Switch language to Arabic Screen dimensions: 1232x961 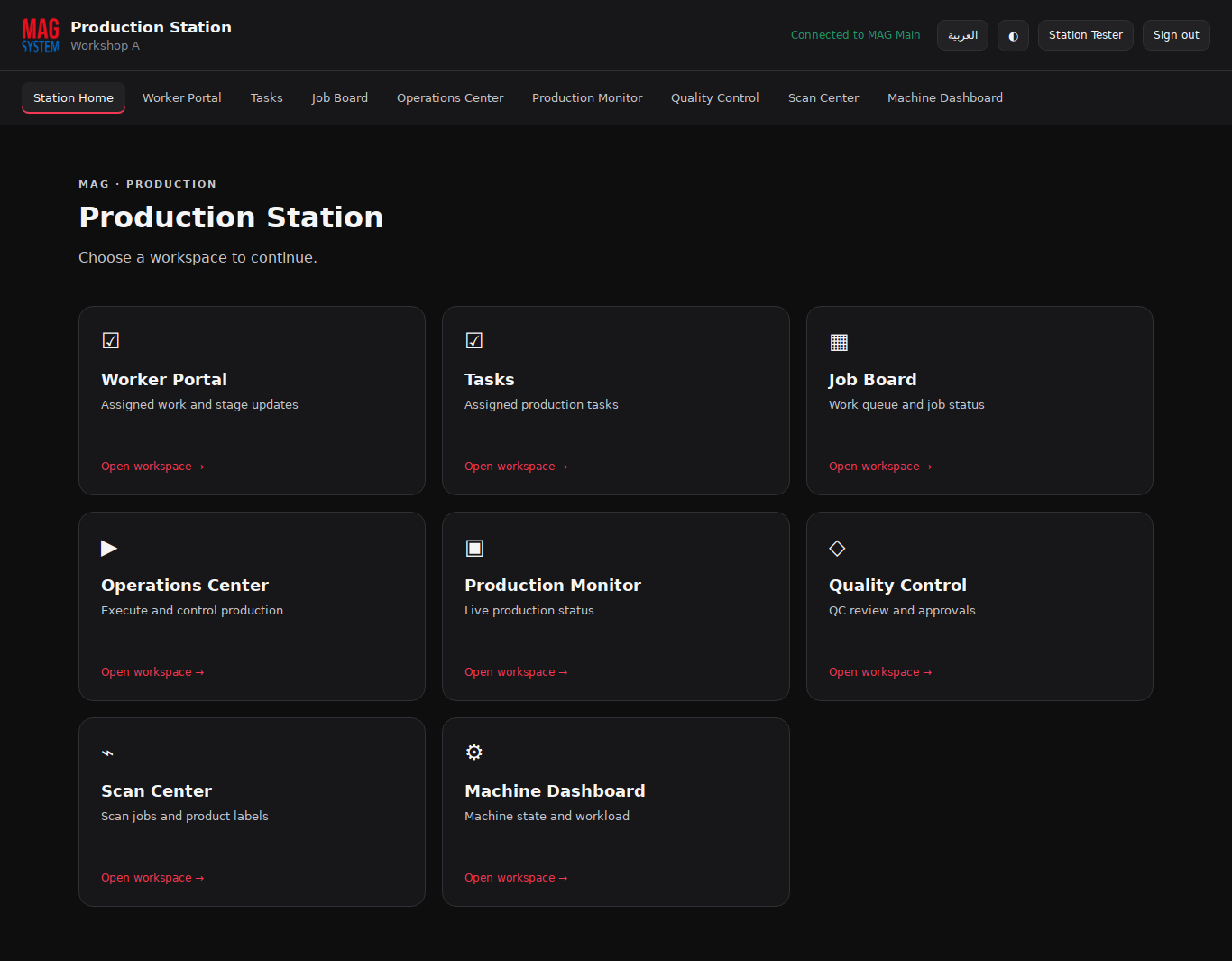pyautogui.click(x=962, y=35)
